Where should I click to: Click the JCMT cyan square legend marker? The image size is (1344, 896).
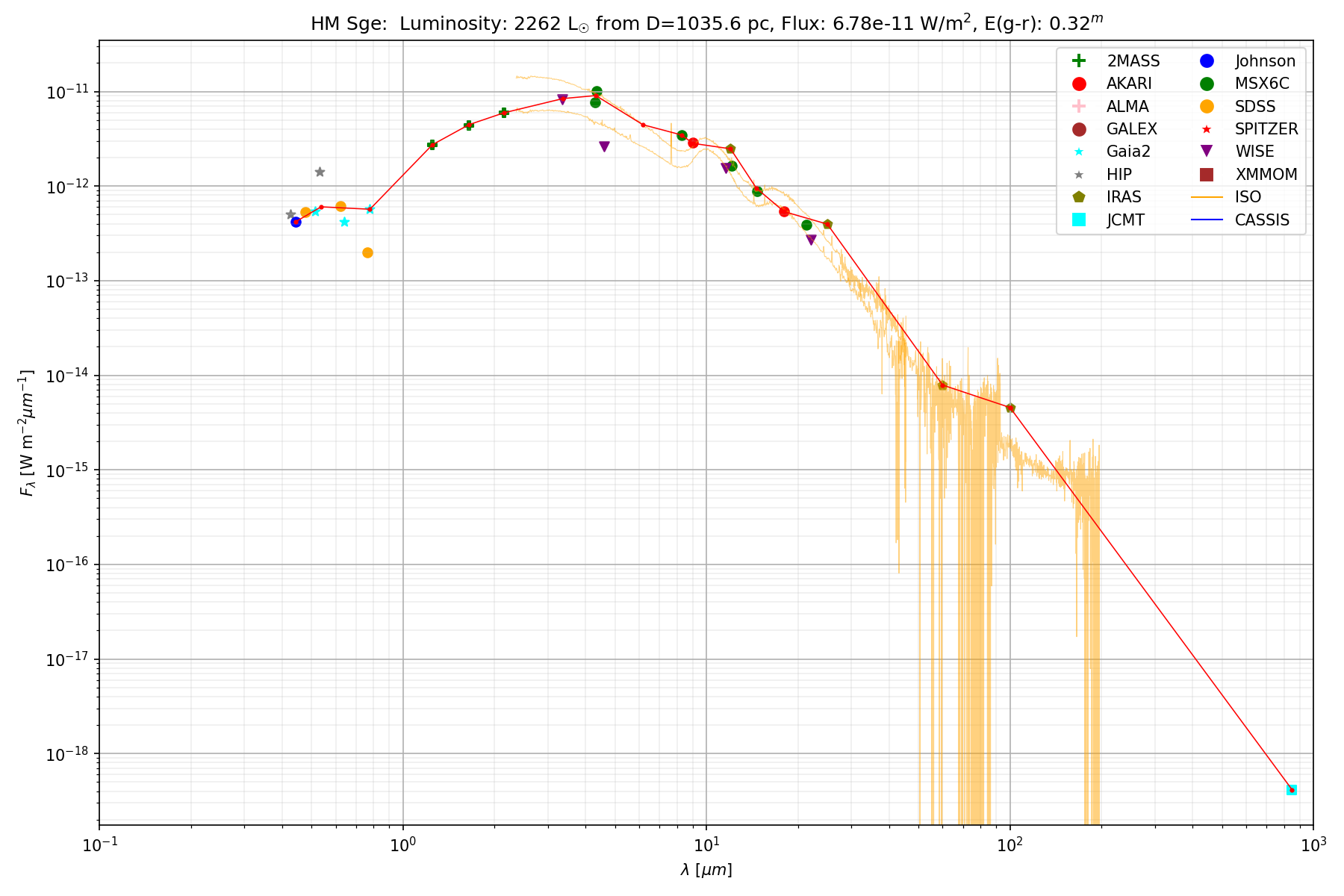(1078, 220)
